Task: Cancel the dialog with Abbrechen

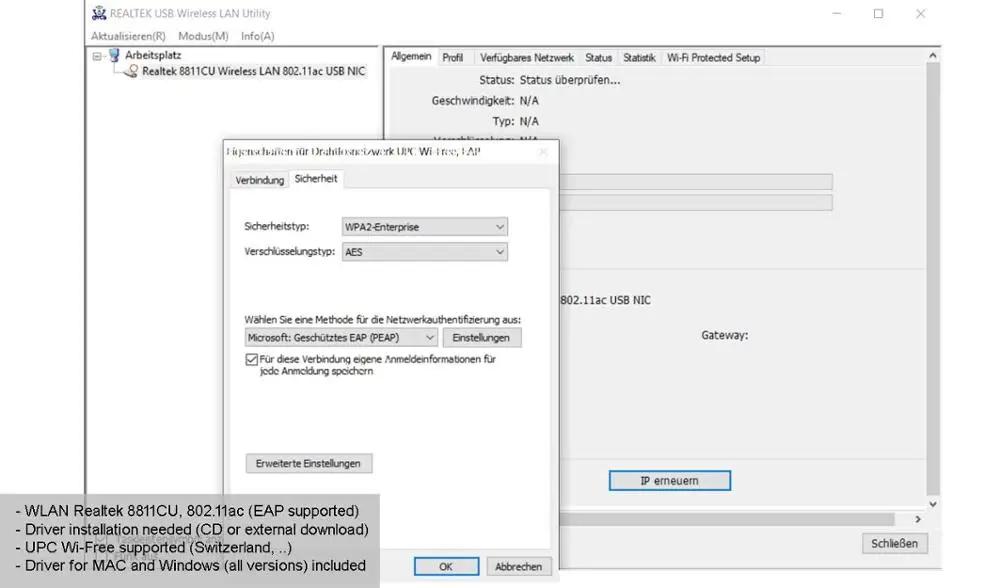Action: pyautogui.click(x=518, y=566)
